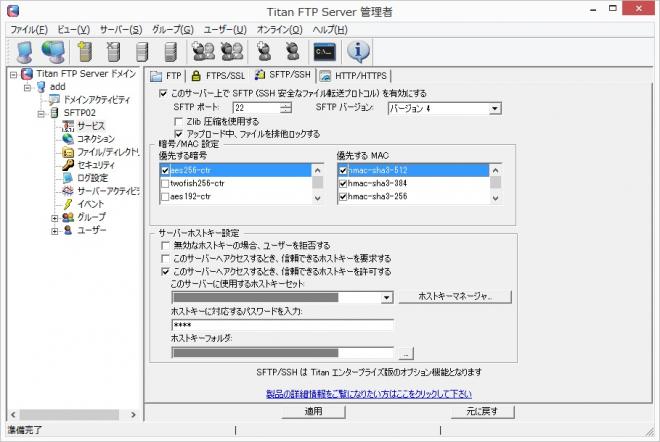Open the View (V) menu
This screenshot has height=442, width=660.
[x=74, y=29]
